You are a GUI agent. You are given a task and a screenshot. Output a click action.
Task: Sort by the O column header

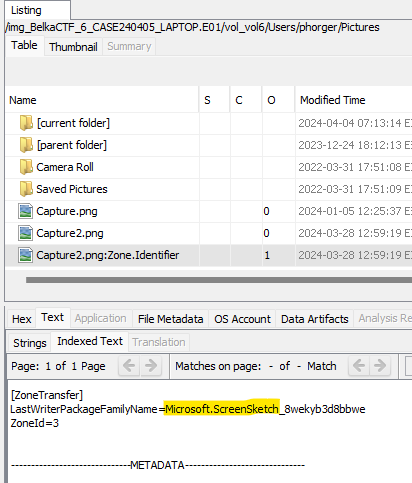coord(278,100)
